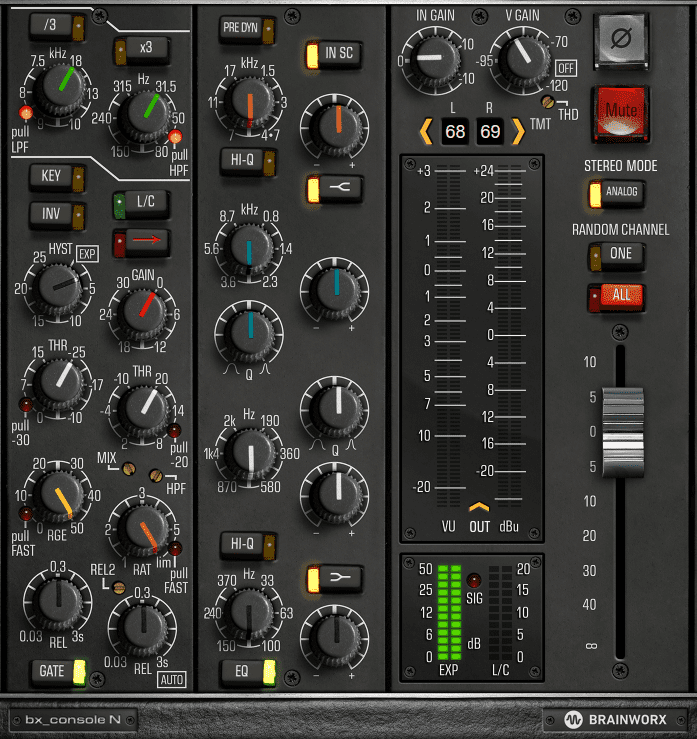Disable the EQ section switch
697x739 pixels.
(248, 671)
